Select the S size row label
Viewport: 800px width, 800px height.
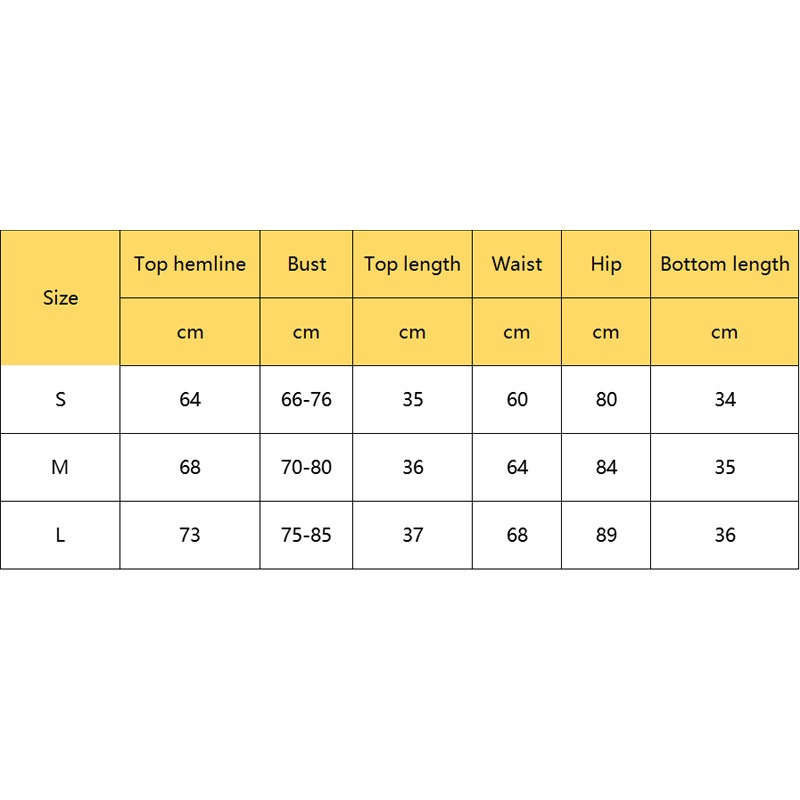60,399
